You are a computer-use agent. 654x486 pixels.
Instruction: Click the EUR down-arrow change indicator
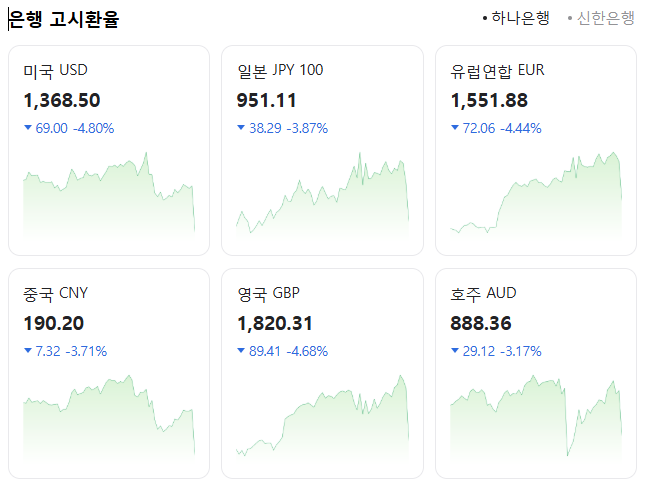pyautogui.click(x=455, y=127)
